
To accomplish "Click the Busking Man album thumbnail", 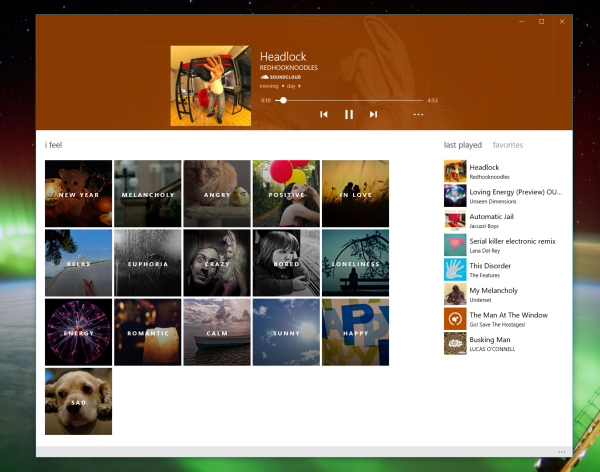I will tap(455, 344).
